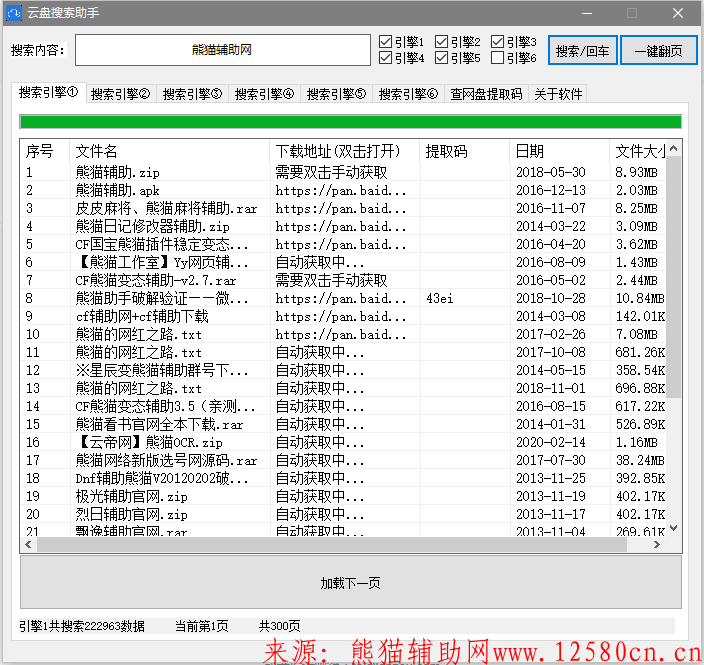Click the 搜索/回车 search button

pos(583,51)
